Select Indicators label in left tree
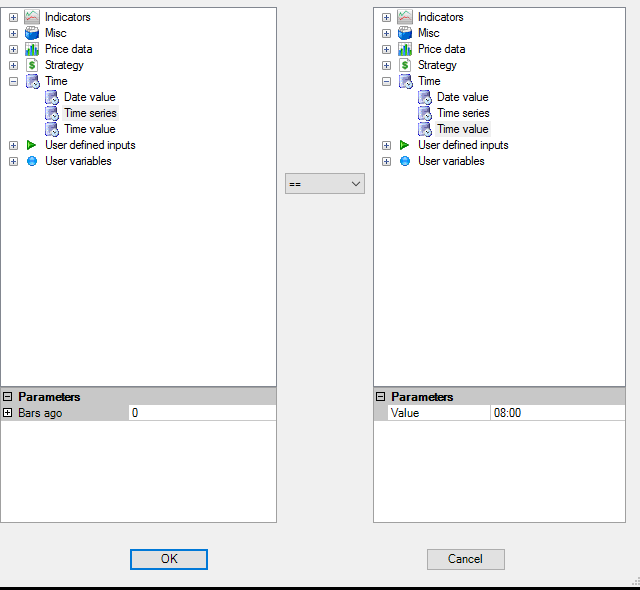The height and width of the screenshot is (590, 640). coord(68,17)
